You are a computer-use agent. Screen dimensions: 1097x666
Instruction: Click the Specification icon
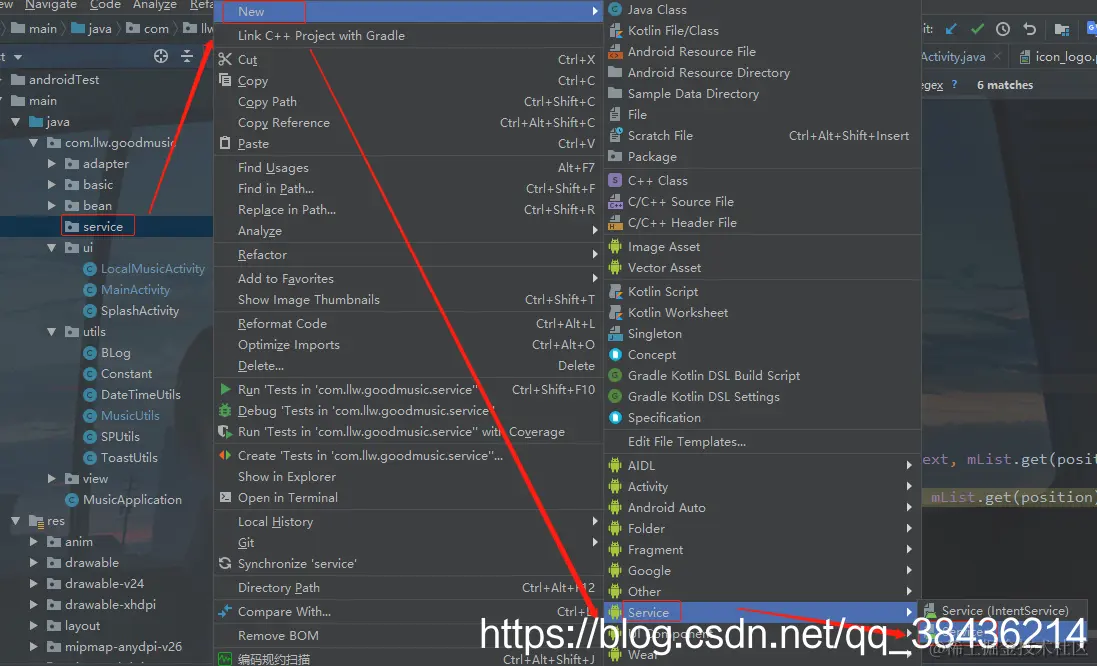615,417
